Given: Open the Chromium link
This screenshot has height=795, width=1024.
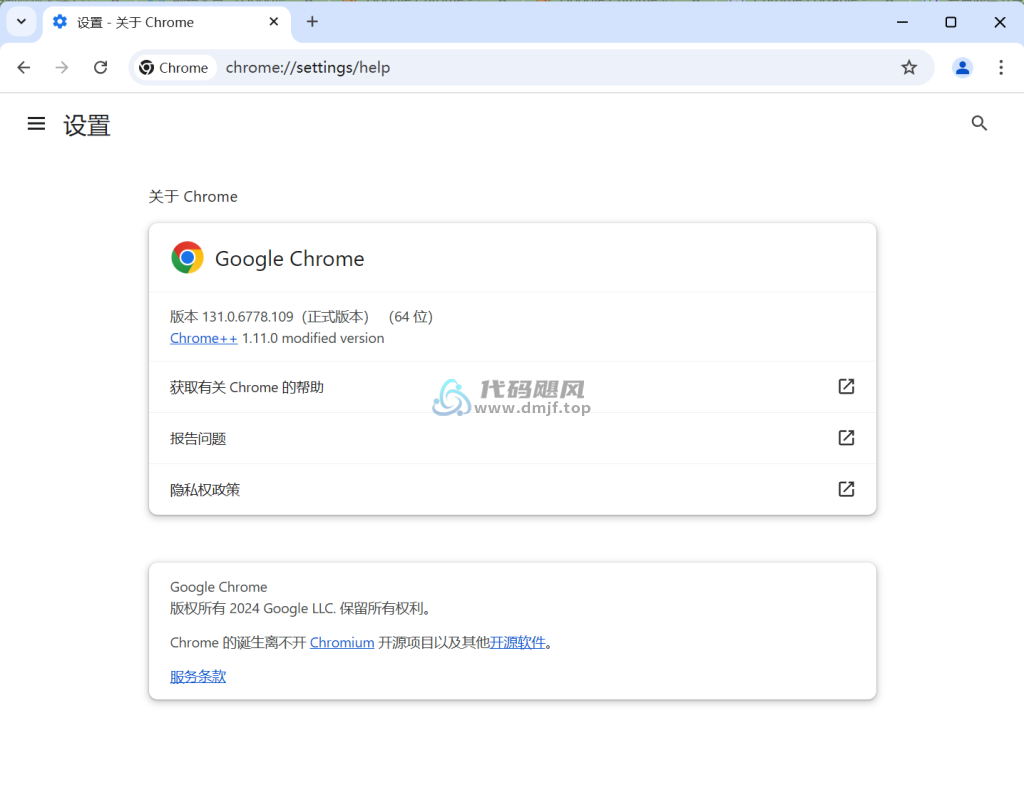Looking at the screenshot, I should 342,643.
